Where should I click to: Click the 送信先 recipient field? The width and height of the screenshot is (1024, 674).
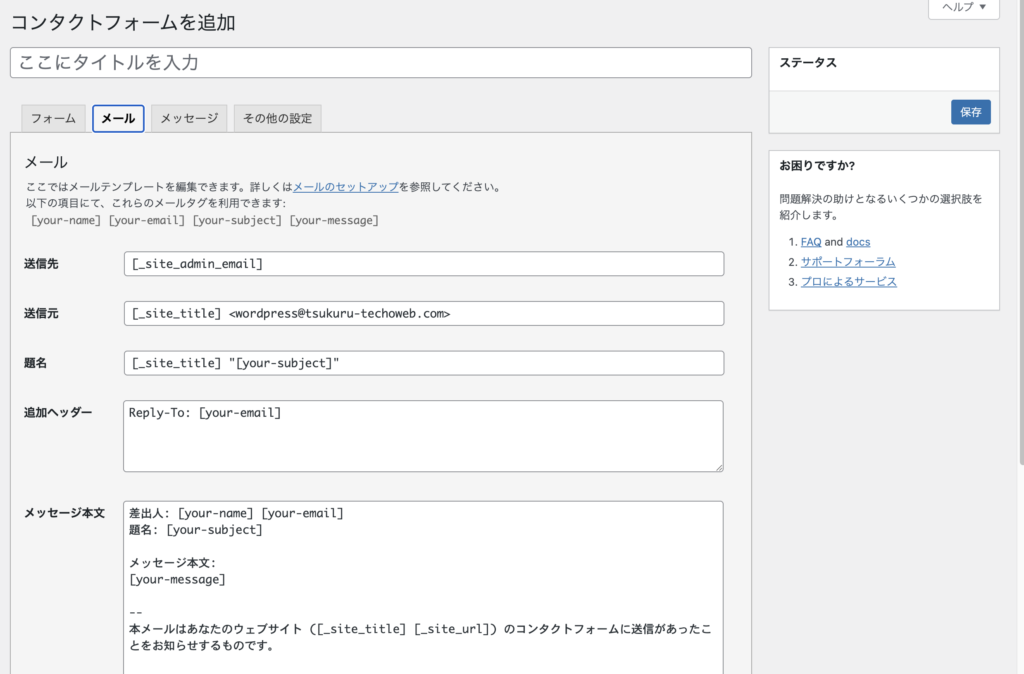pos(423,264)
